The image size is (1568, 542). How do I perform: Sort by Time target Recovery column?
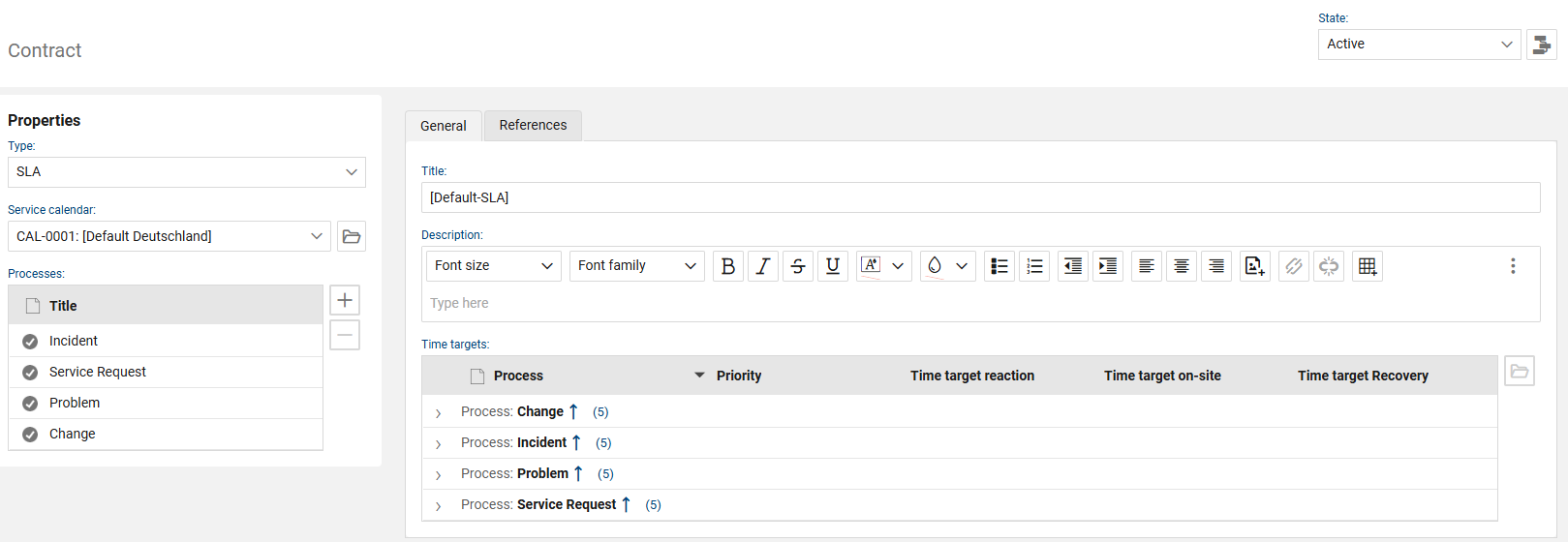[x=1363, y=376]
